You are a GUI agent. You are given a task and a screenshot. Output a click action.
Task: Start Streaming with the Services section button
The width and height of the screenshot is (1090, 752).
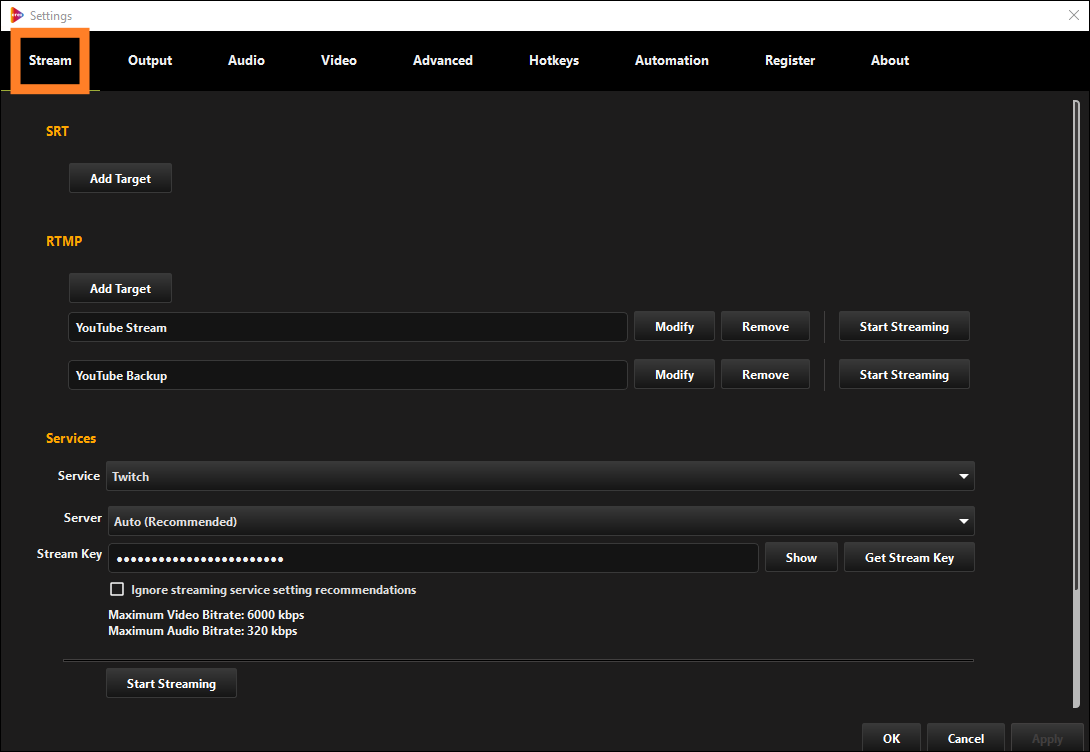(x=171, y=683)
